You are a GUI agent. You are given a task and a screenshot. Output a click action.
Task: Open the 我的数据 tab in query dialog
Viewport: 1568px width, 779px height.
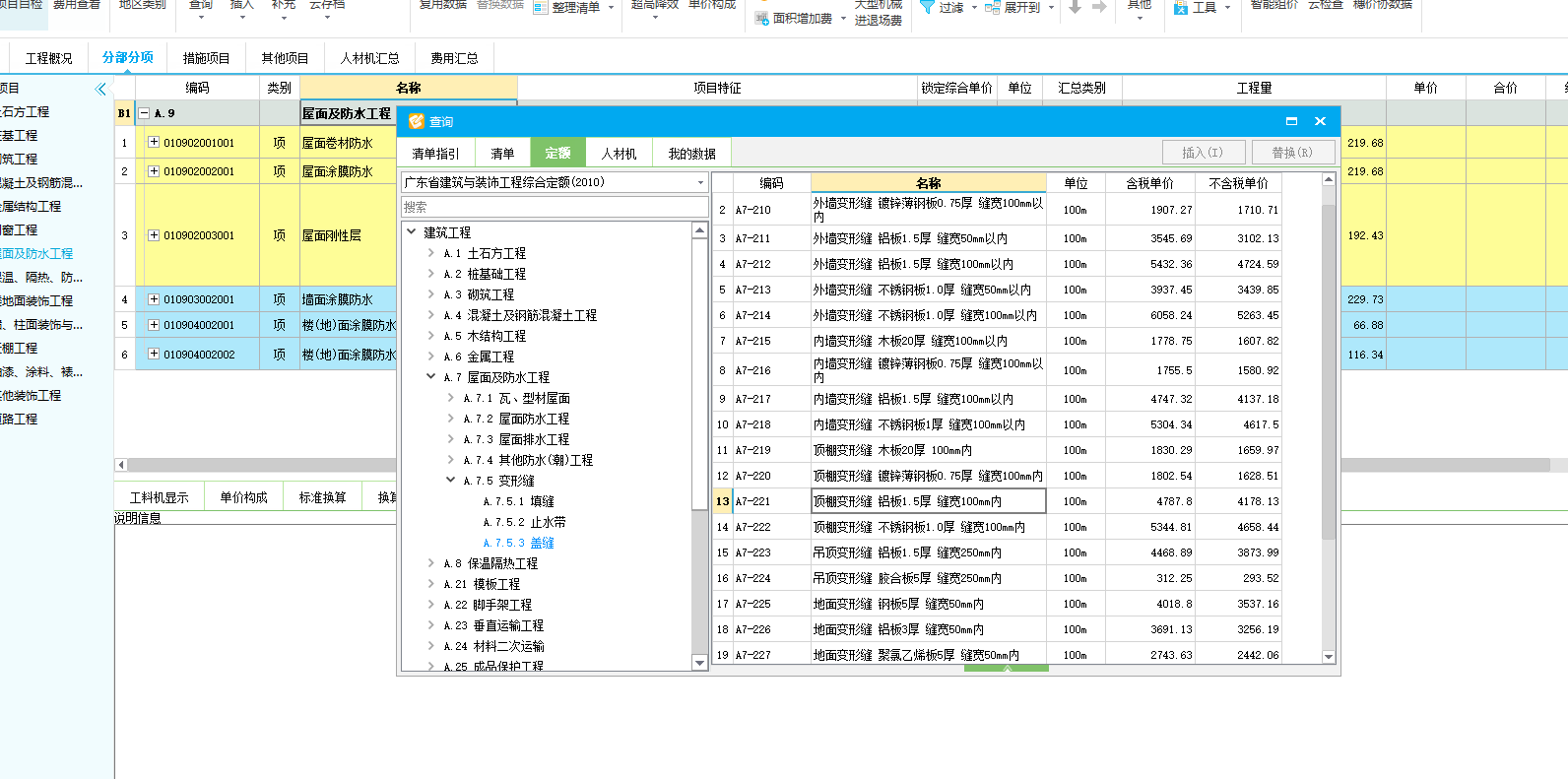point(692,154)
